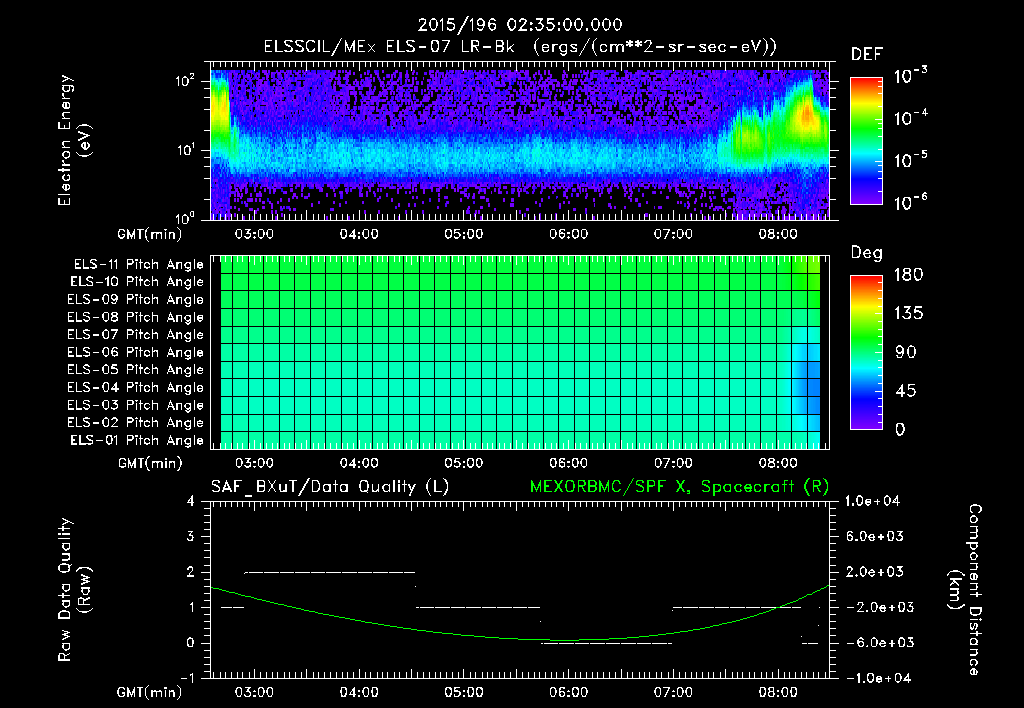Click the data quality level 2 line segment
The height and width of the screenshot is (708, 1024).
330,572
